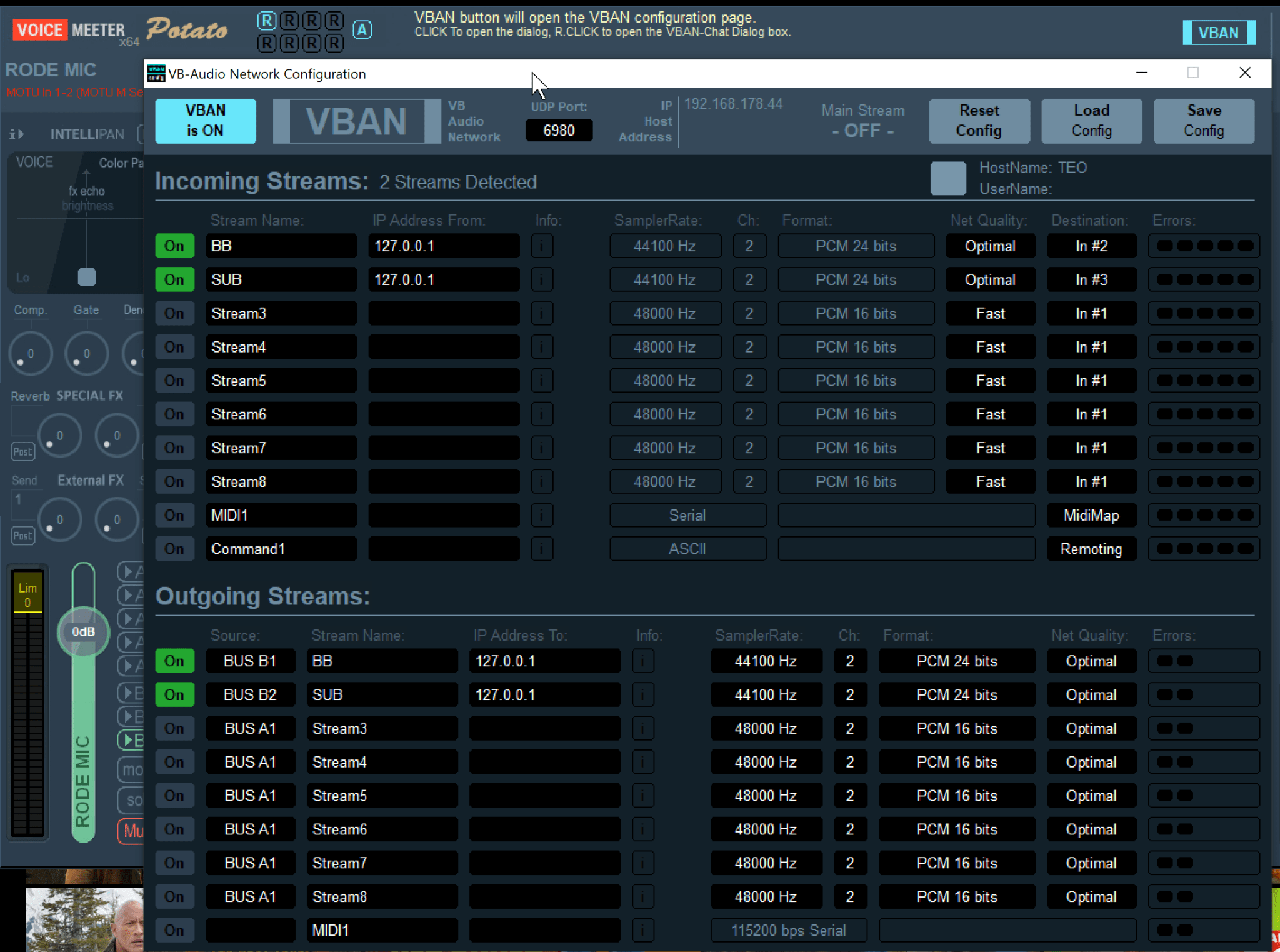
Task: Change Format PCM 24 bits for outgoing BB
Action: (957, 661)
